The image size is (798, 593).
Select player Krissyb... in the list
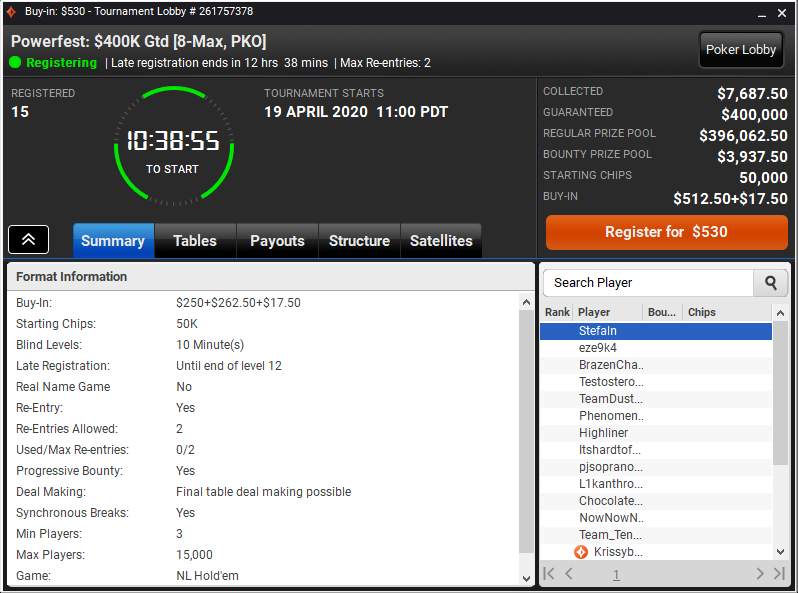click(656, 552)
